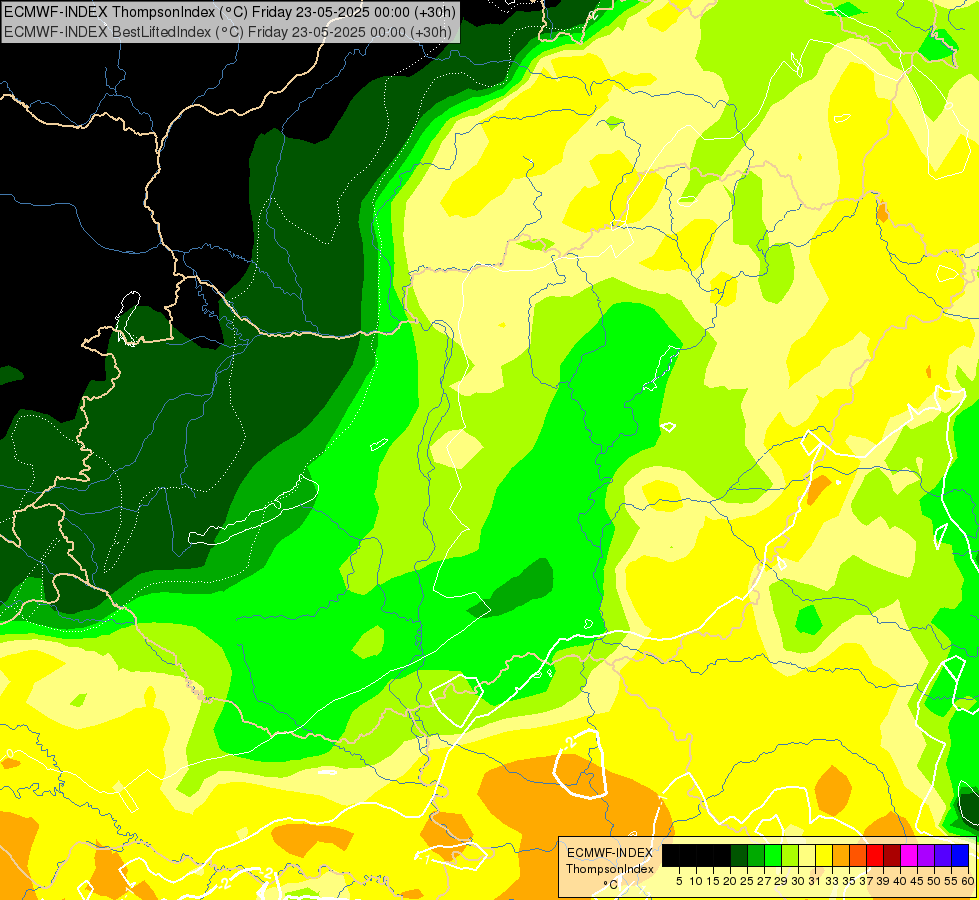
Task: Click the °C unit label in the legend
Action: click(x=610, y=885)
